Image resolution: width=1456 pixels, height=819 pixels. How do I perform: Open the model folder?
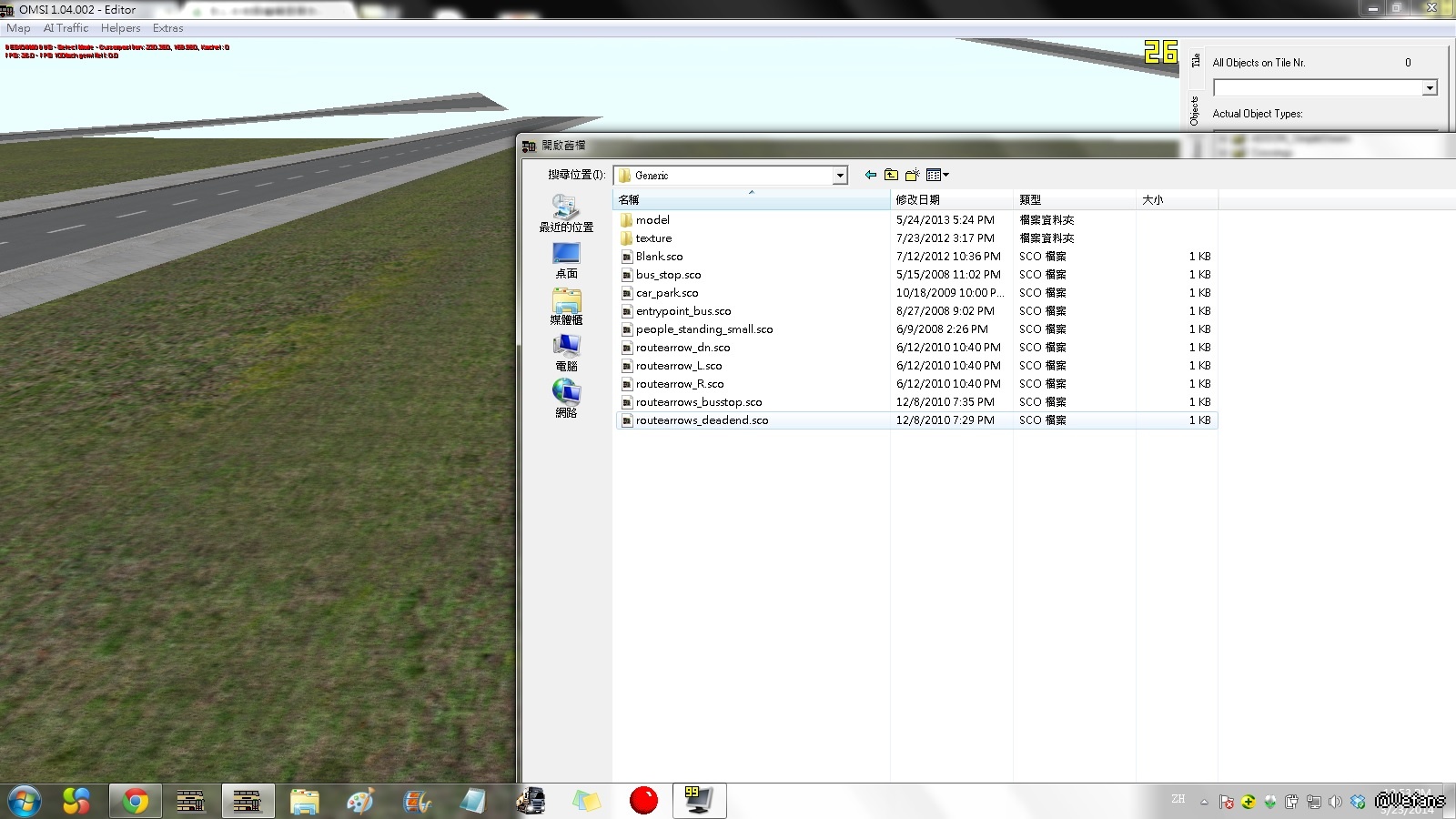[x=652, y=220]
